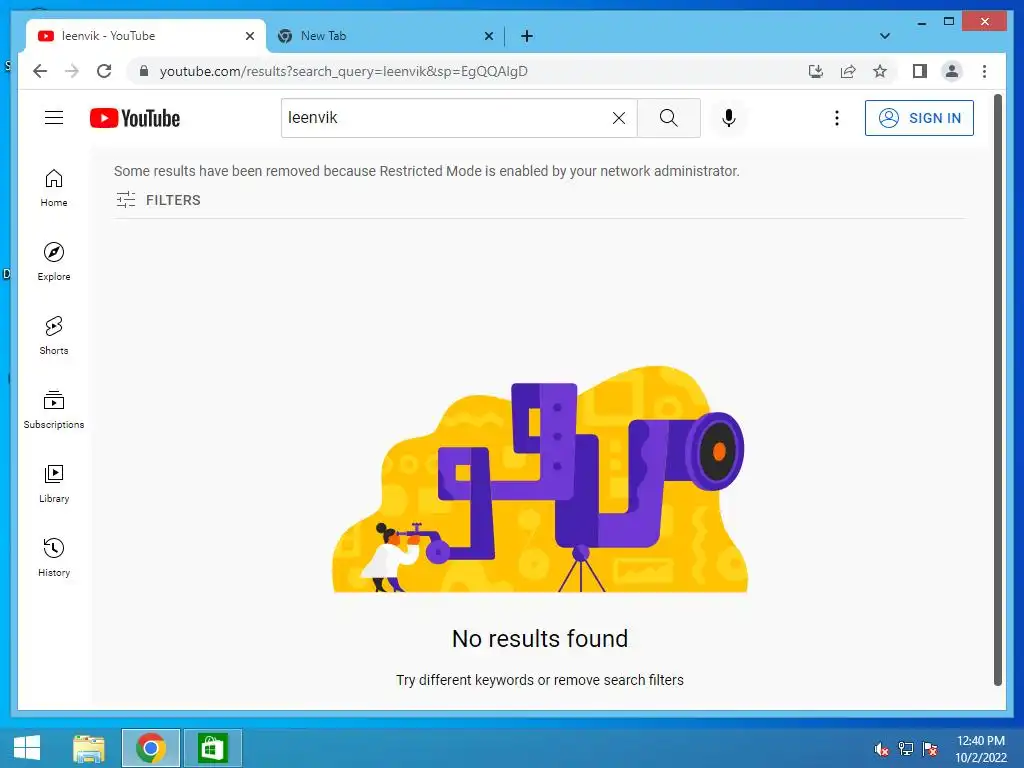Switch to the New Tab tab

pos(385,36)
